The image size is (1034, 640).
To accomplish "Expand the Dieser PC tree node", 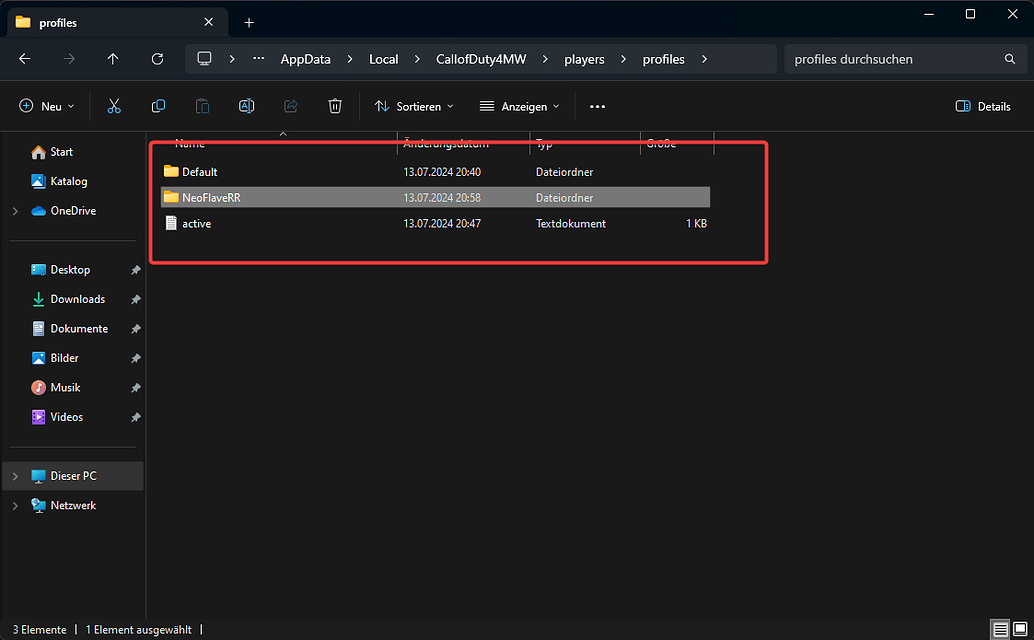I will pyautogui.click(x=15, y=476).
